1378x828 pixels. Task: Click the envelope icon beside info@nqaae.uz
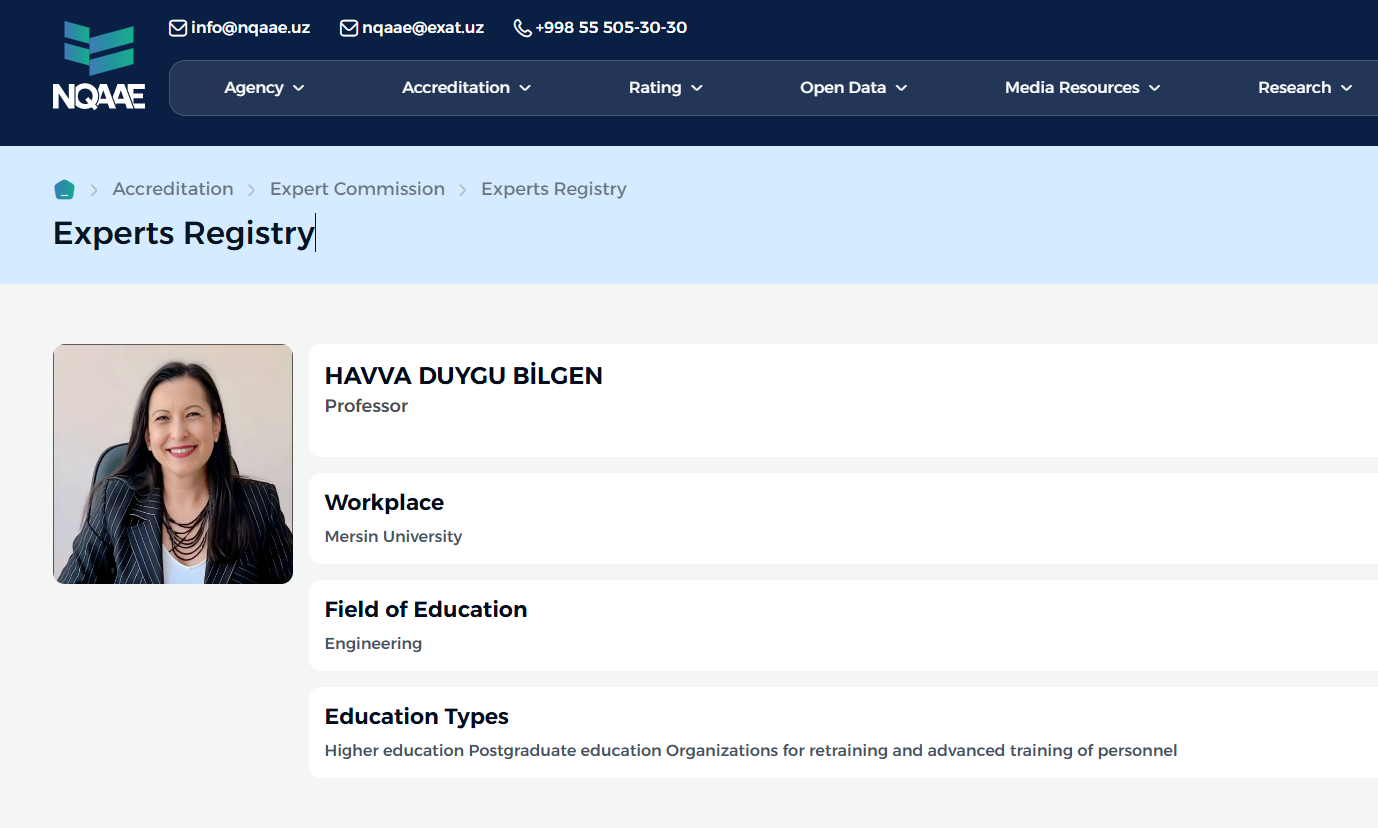click(x=178, y=28)
